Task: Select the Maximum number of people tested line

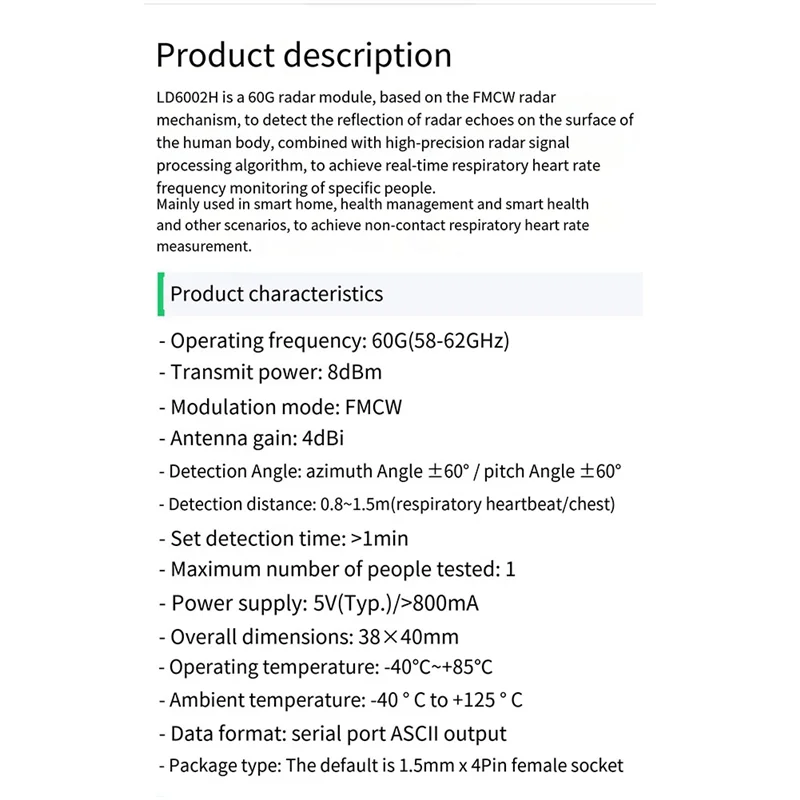Action: [337, 570]
